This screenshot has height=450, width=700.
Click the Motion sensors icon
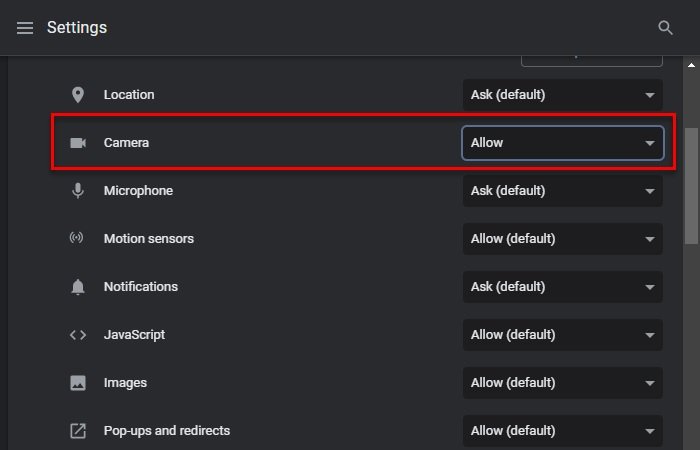[78, 239]
